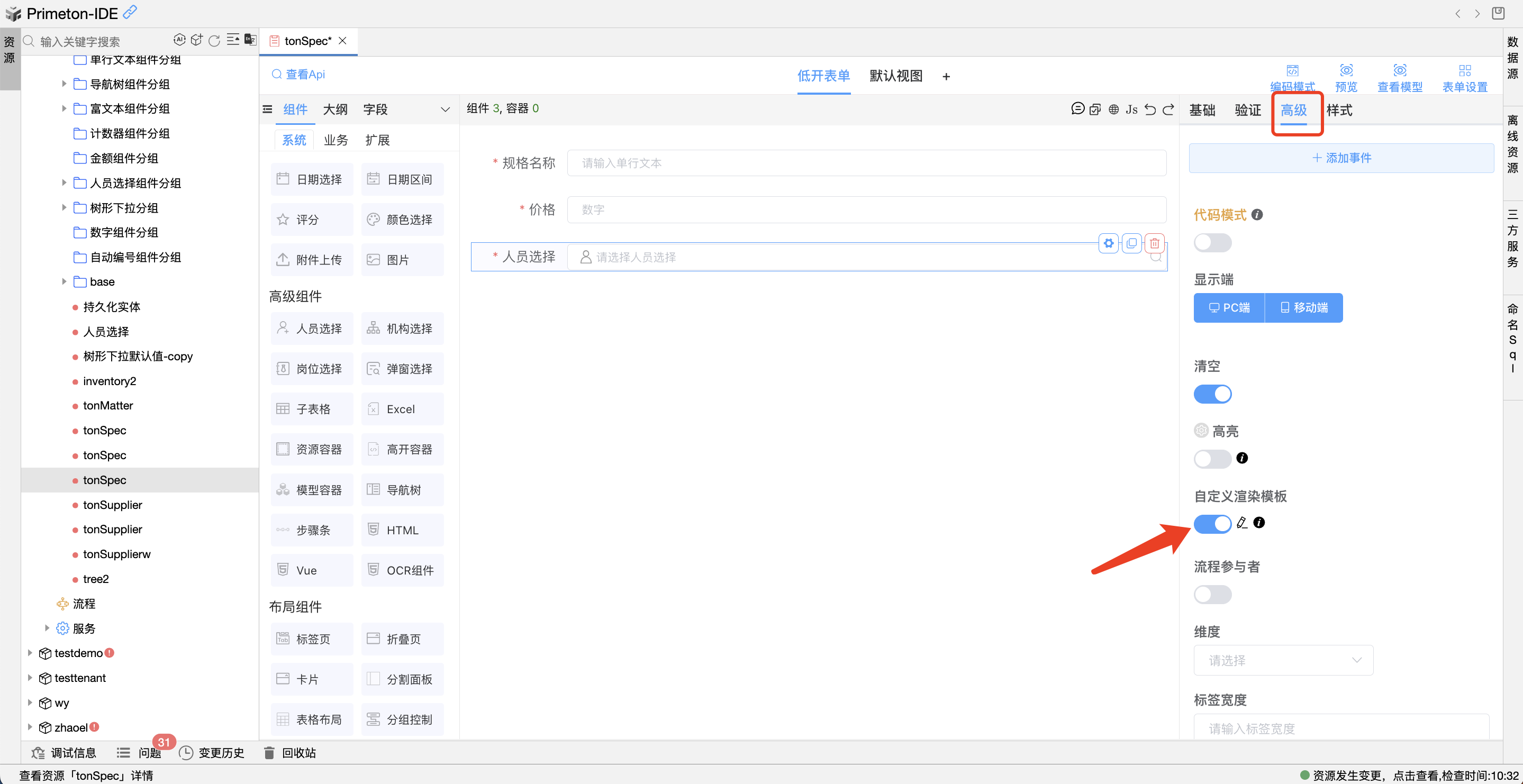This screenshot has height=784, width=1523.
Task: Click refresh icon in resource search bar
Action: [215, 41]
